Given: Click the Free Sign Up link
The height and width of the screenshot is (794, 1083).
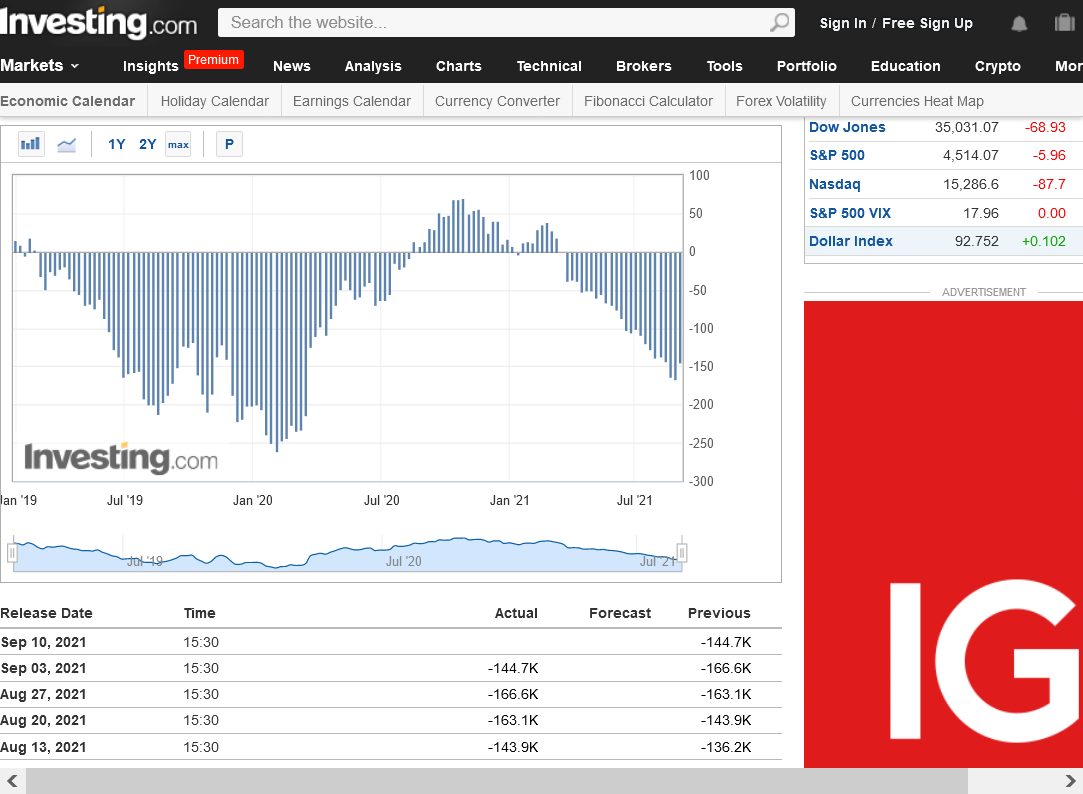Looking at the screenshot, I should click(928, 23).
